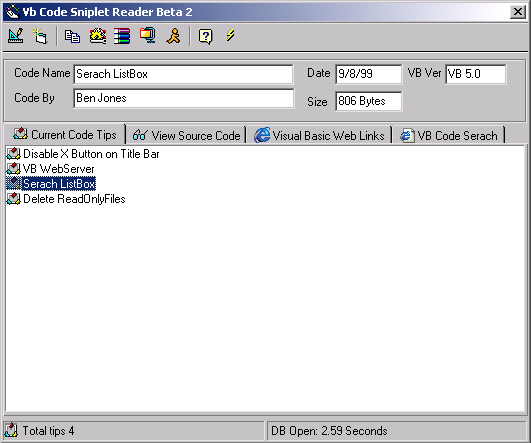The image size is (531, 443).
Task: Click the orange running man icon
Action: (173, 36)
